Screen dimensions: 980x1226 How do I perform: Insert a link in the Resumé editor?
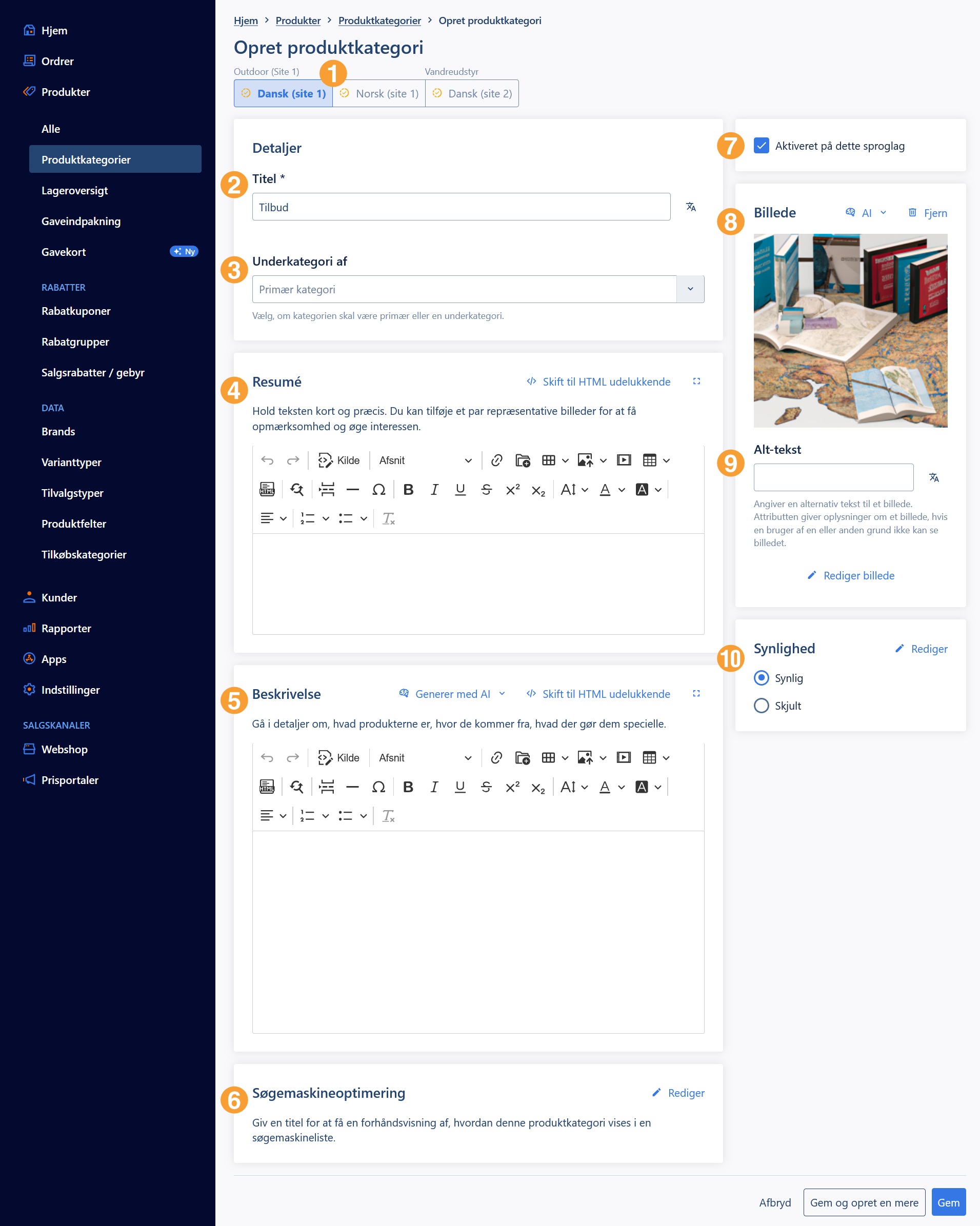click(x=496, y=460)
